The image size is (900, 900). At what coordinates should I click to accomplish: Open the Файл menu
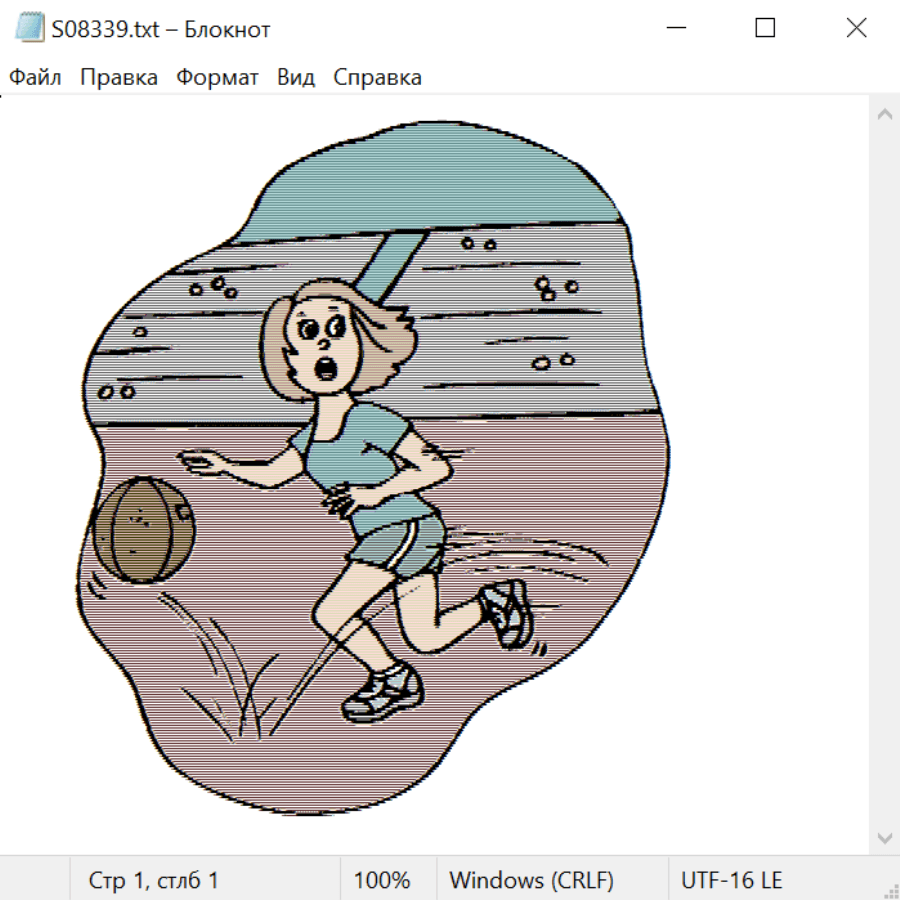click(x=36, y=78)
